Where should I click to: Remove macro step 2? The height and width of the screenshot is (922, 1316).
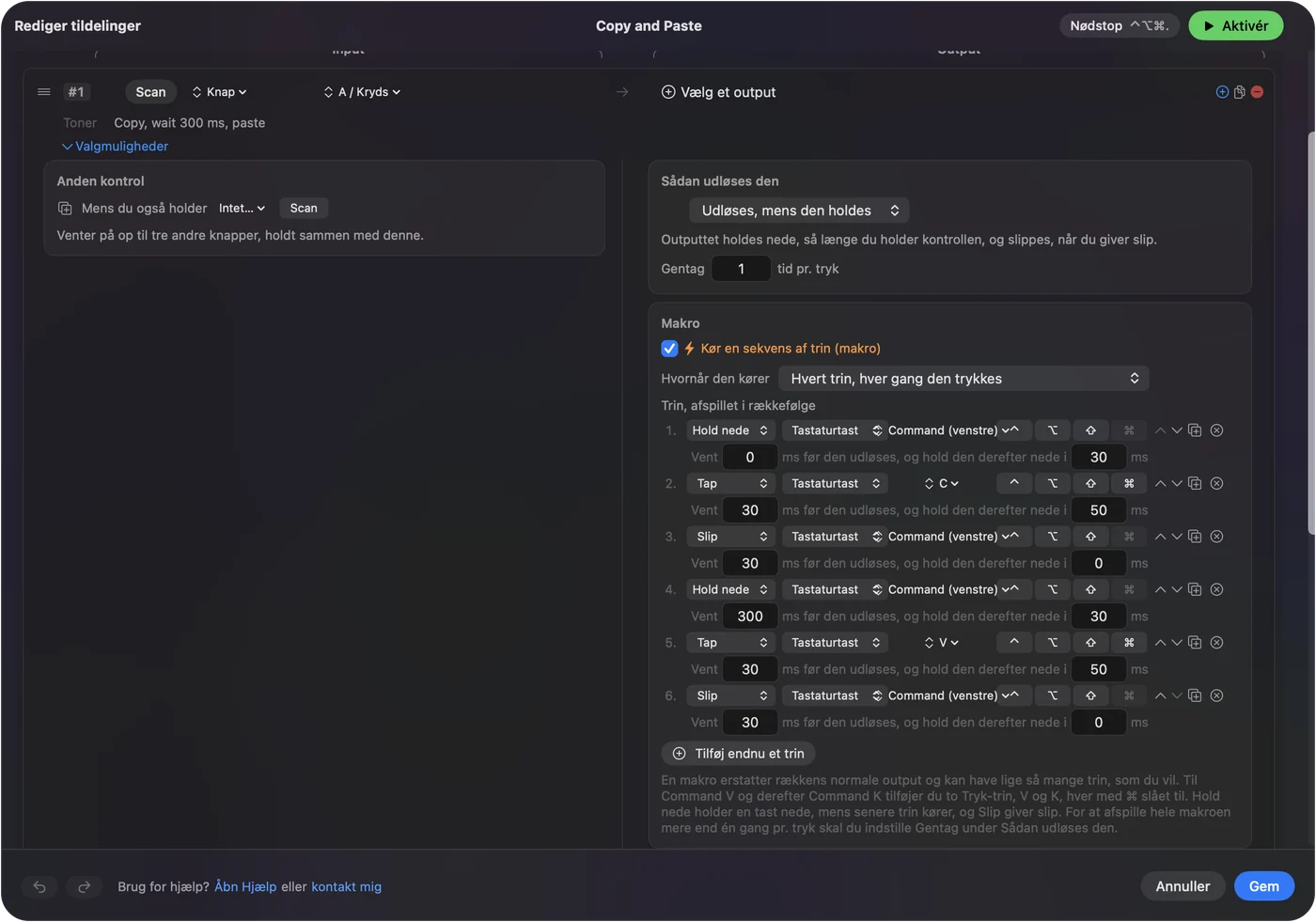click(x=1216, y=483)
